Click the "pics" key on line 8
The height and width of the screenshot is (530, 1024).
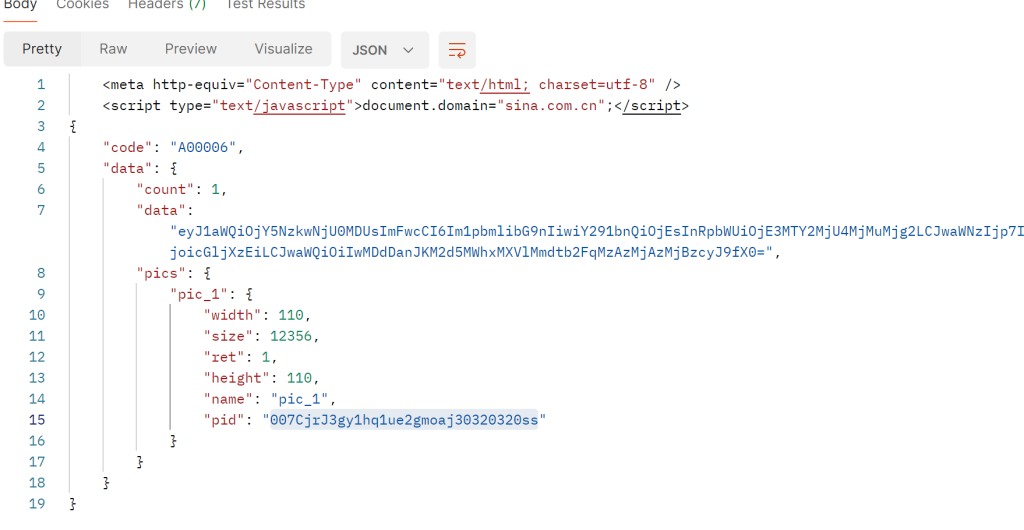click(x=157, y=273)
